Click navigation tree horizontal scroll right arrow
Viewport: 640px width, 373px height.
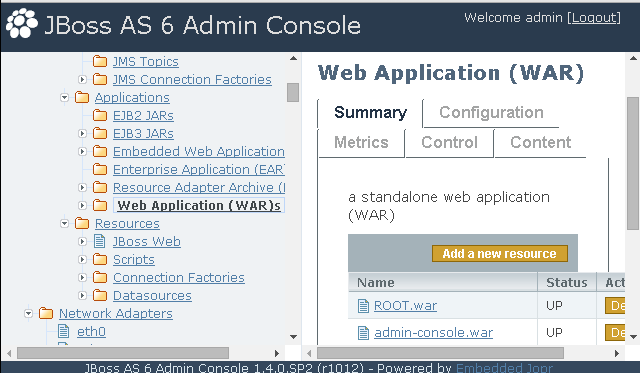[277, 353]
